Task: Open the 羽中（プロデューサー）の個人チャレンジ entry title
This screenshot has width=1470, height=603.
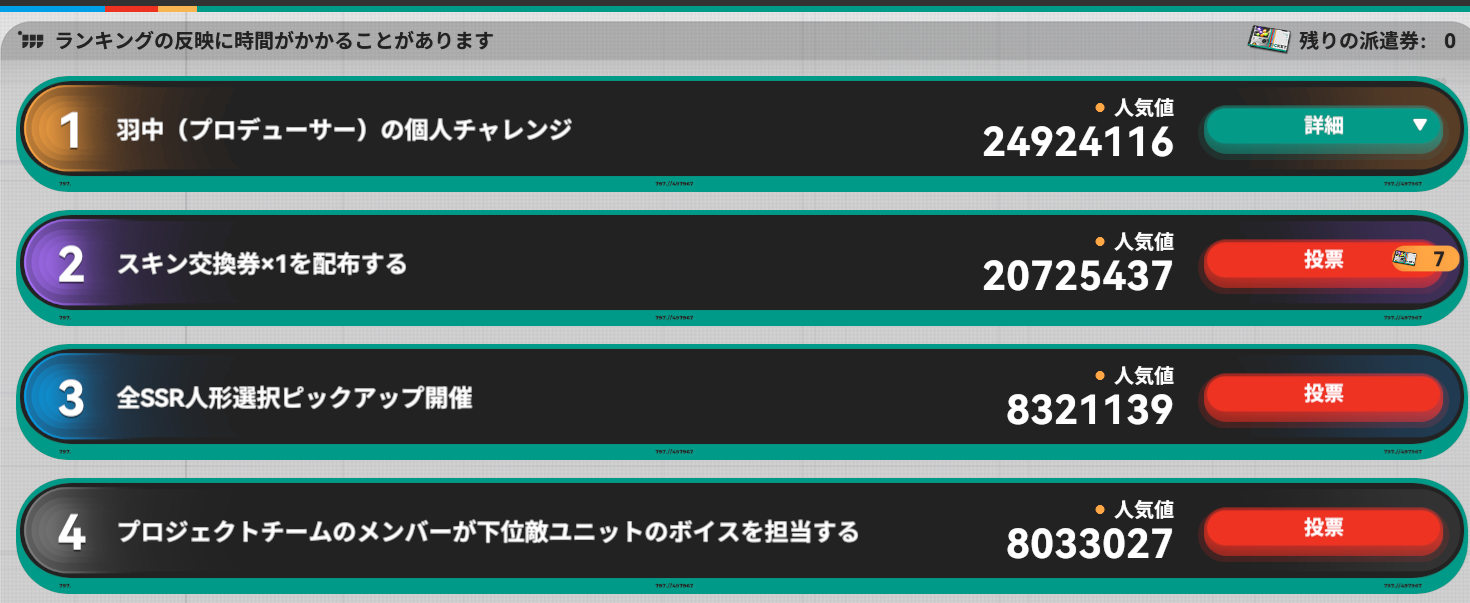Action: [344, 130]
